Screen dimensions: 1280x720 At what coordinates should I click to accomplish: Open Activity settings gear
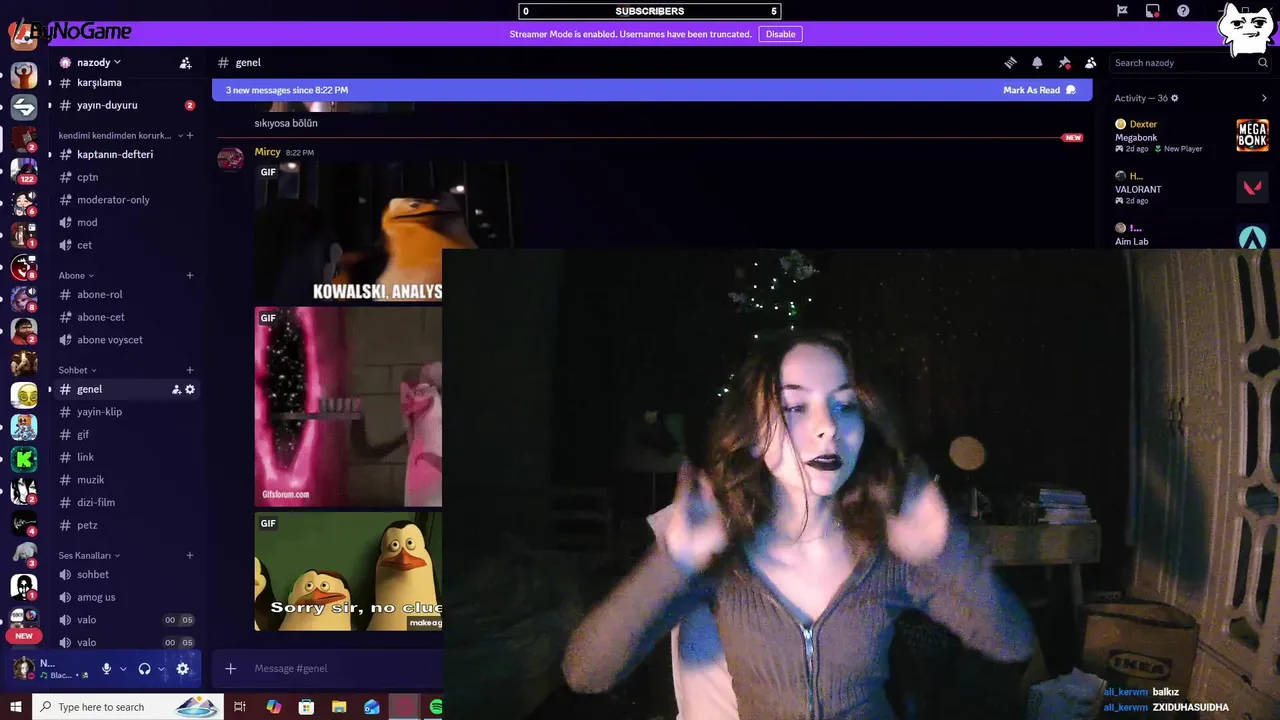1175,98
